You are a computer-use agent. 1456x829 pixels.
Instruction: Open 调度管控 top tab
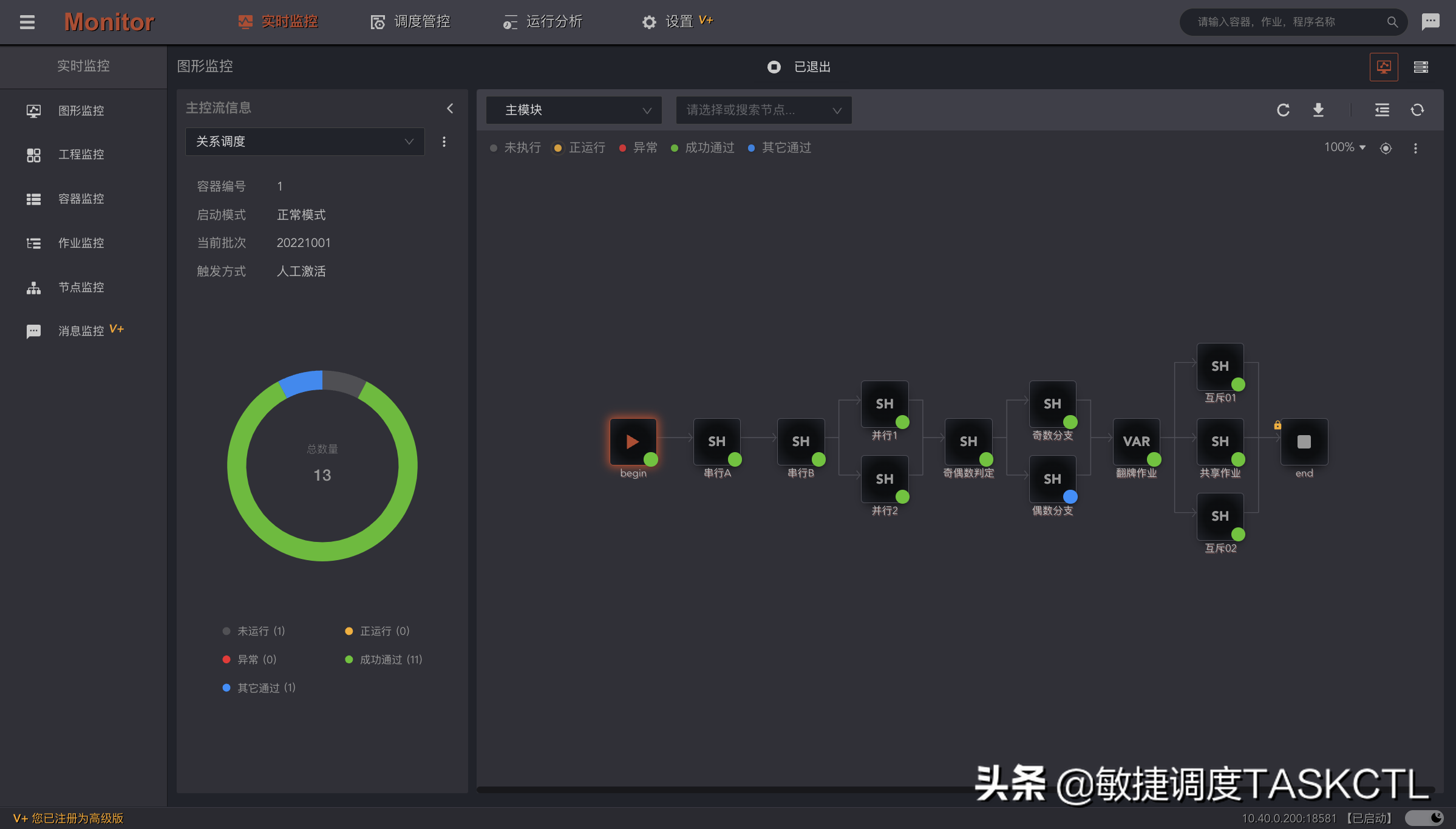point(410,22)
